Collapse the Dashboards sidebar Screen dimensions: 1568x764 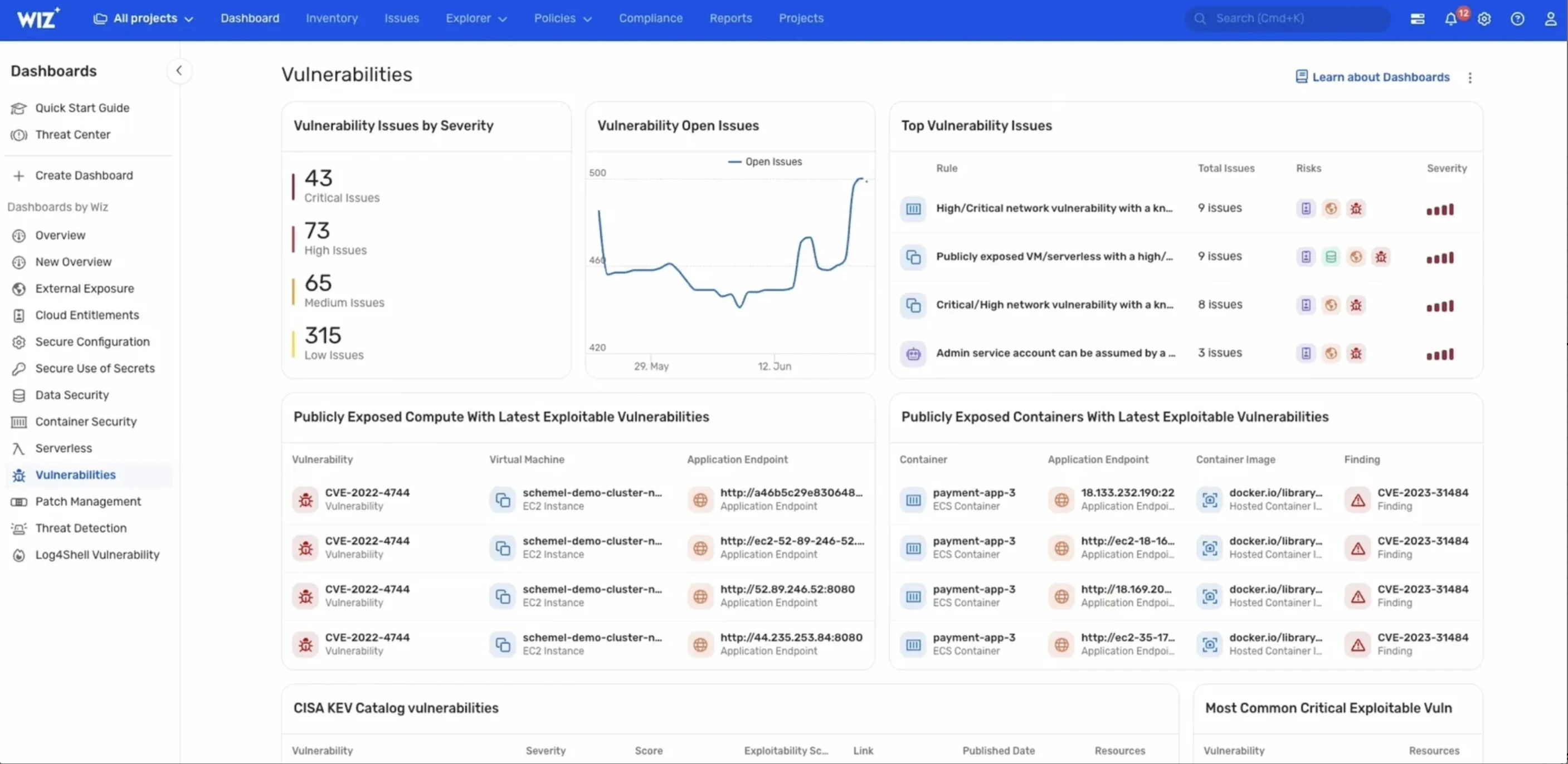(x=179, y=71)
